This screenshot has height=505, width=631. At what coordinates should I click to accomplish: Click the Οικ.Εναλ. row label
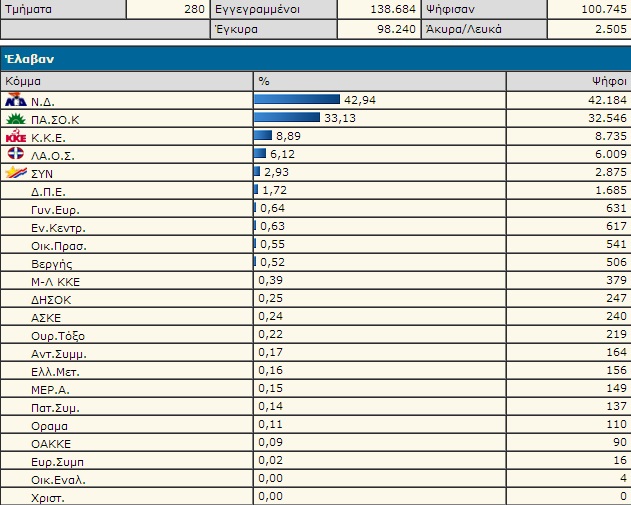coord(58,480)
